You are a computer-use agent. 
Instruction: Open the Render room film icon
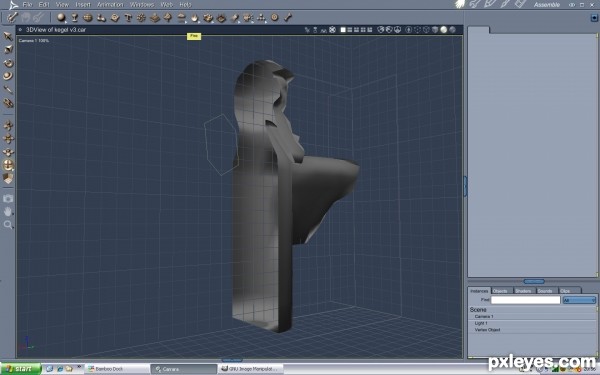pyautogui.click(x=520, y=4)
